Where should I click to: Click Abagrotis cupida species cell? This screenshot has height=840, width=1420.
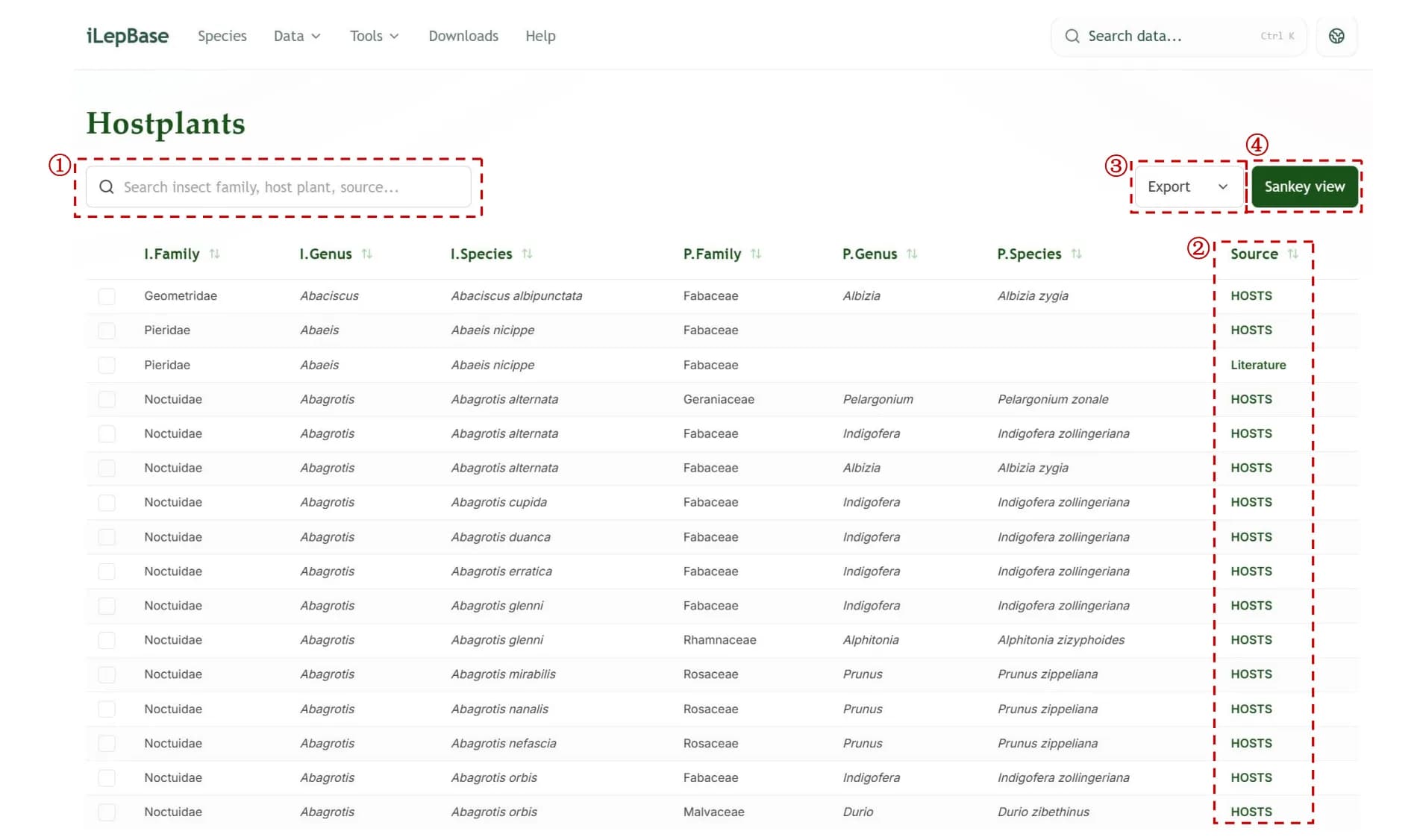pos(498,502)
